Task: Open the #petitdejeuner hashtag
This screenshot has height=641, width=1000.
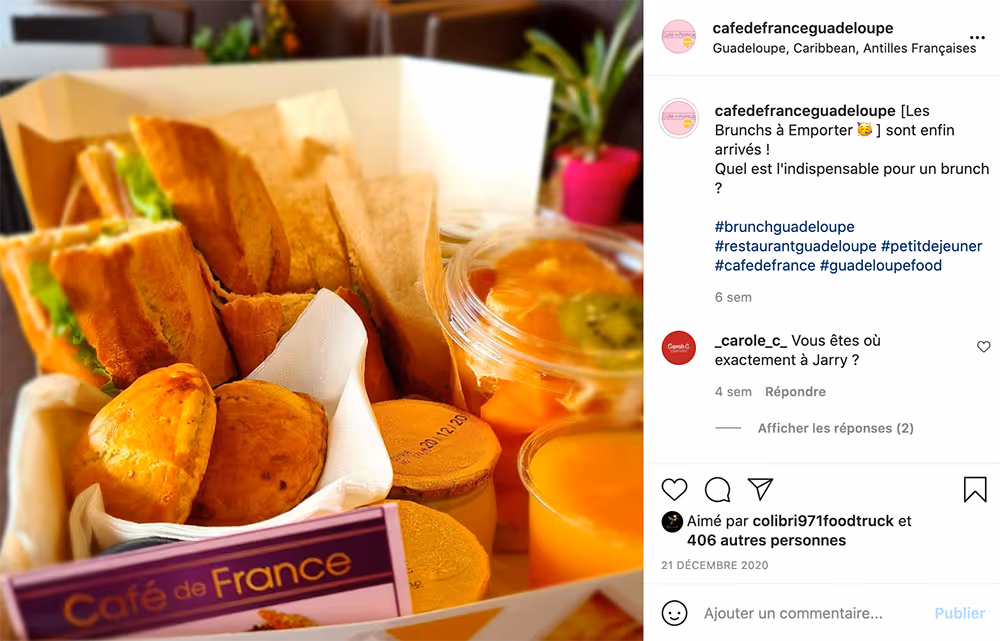Action: [x=931, y=246]
